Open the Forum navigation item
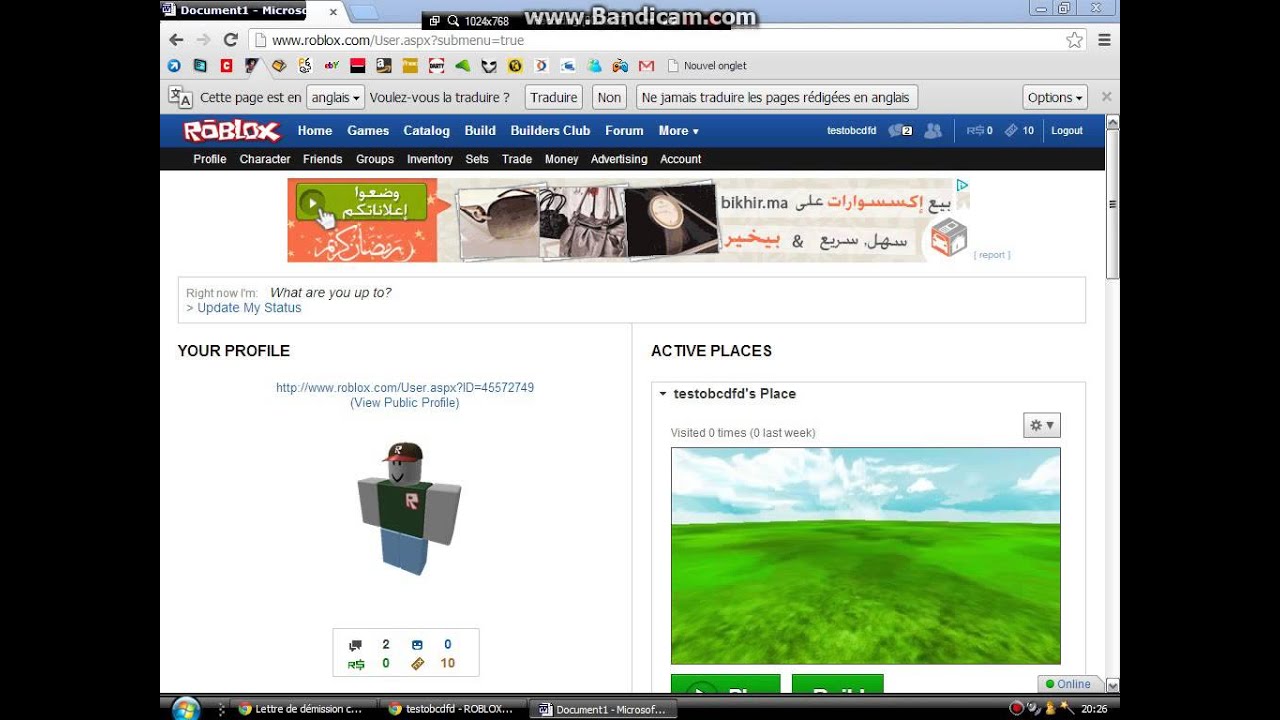This screenshot has width=1280, height=720. point(624,131)
